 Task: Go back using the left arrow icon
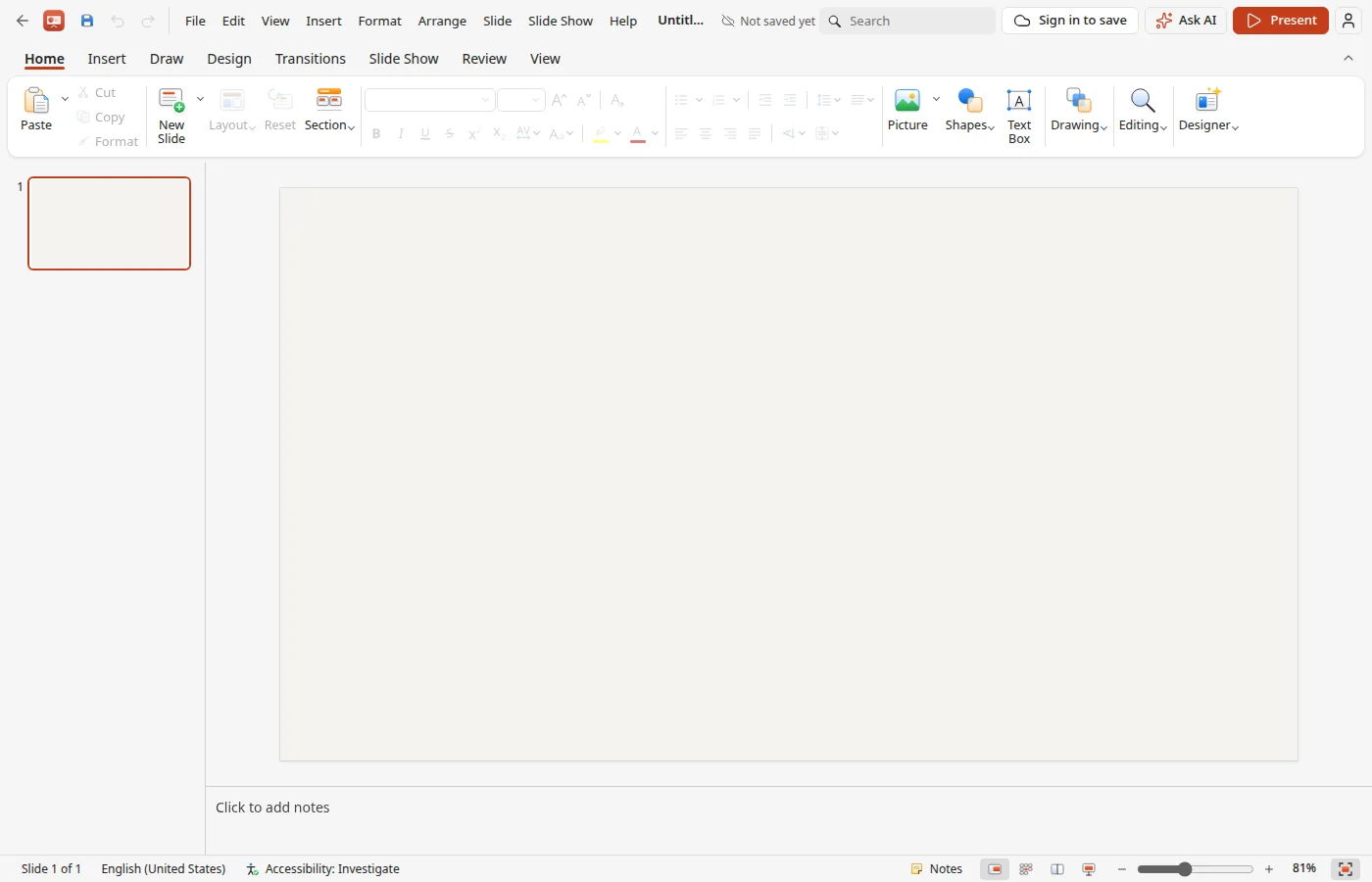point(23,21)
